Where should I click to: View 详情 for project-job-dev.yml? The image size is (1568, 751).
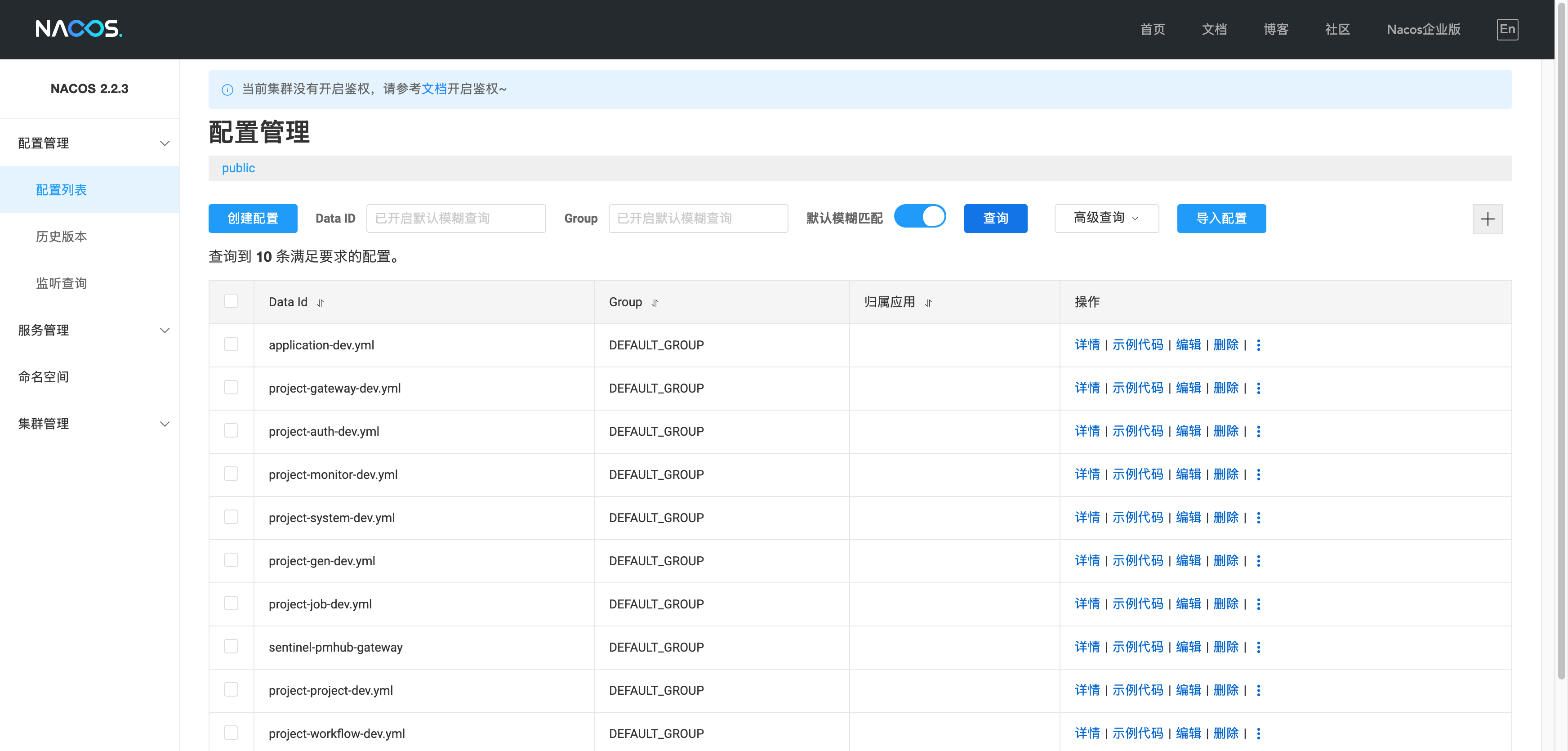point(1087,604)
